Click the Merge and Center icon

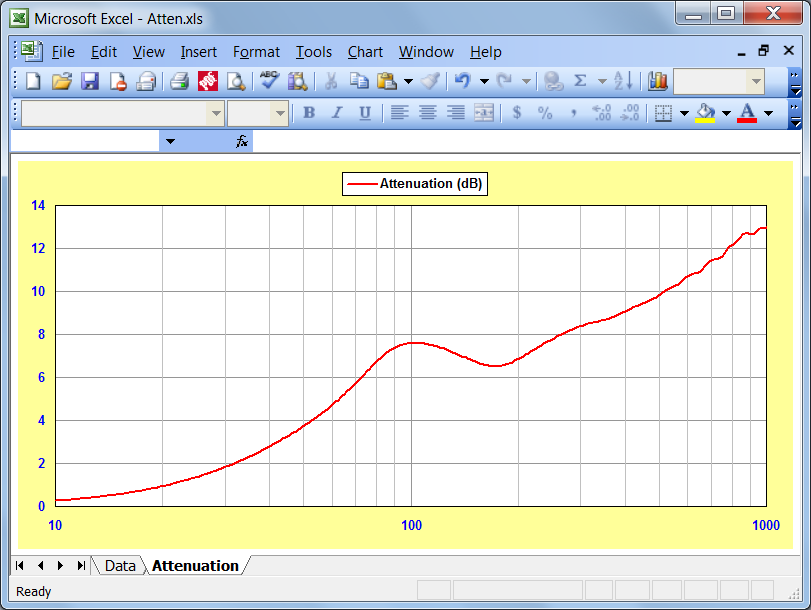(x=484, y=113)
